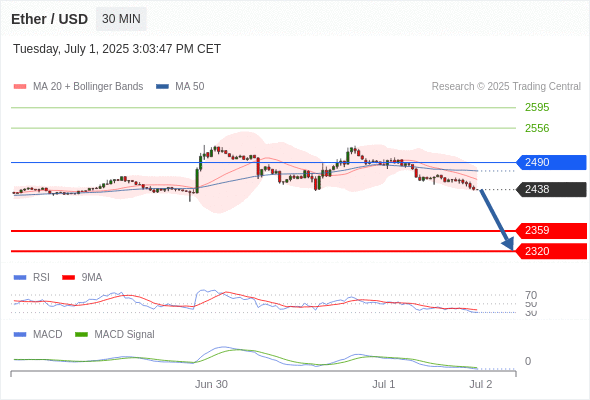This screenshot has width=590, height=400.
Task: Click the 2556 resistance level label
Action: click(x=537, y=128)
